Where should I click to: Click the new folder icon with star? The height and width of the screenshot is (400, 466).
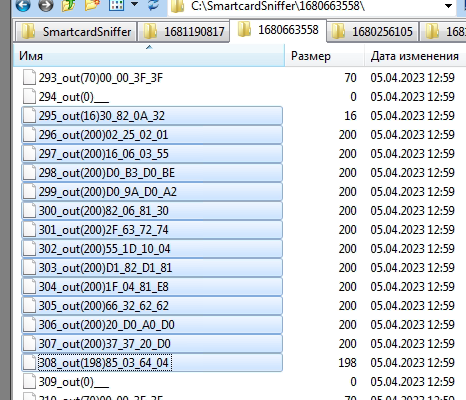click(x=92, y=5)
